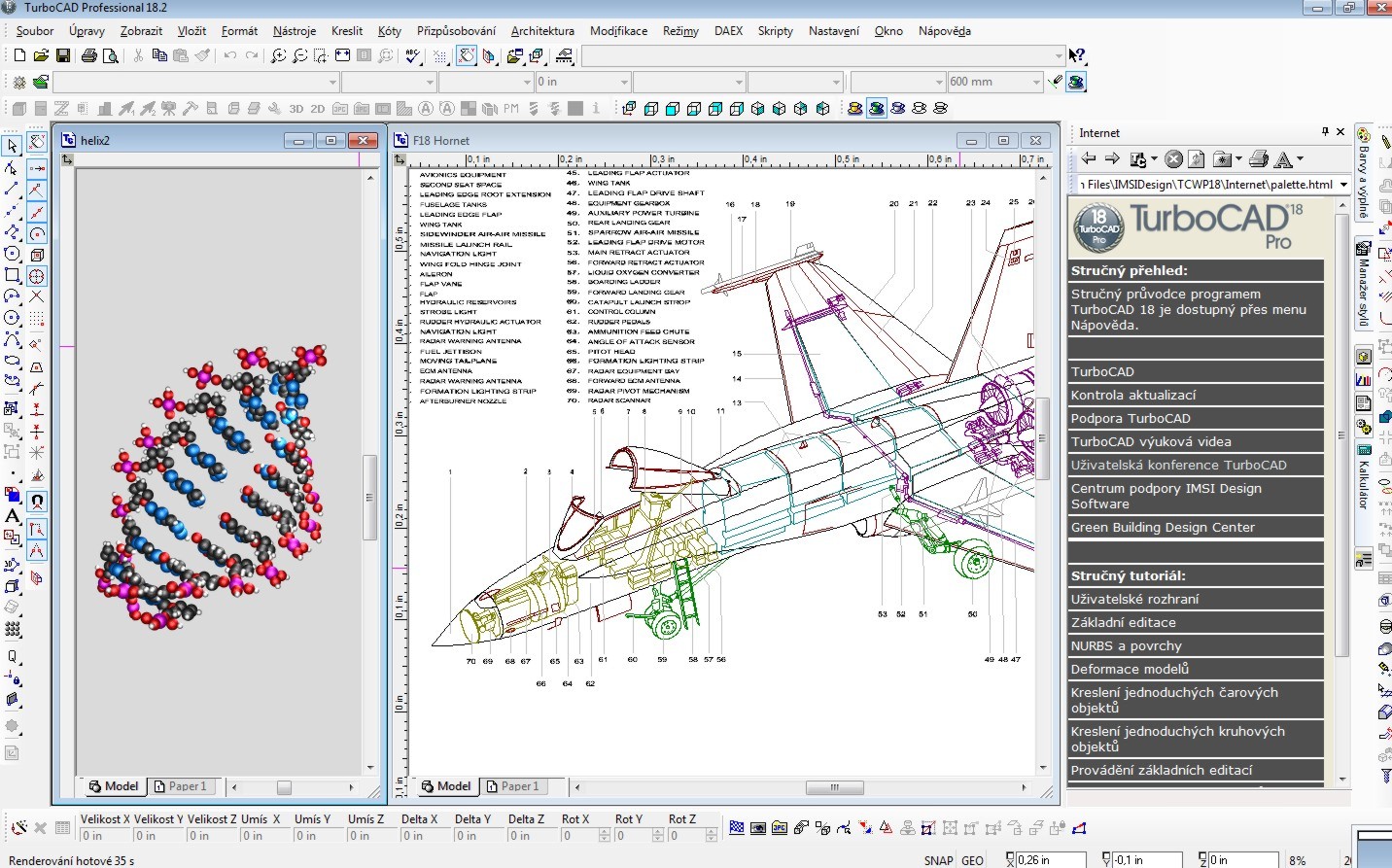
Task: Open the Nápověda menu
Action: pos(945,31)
